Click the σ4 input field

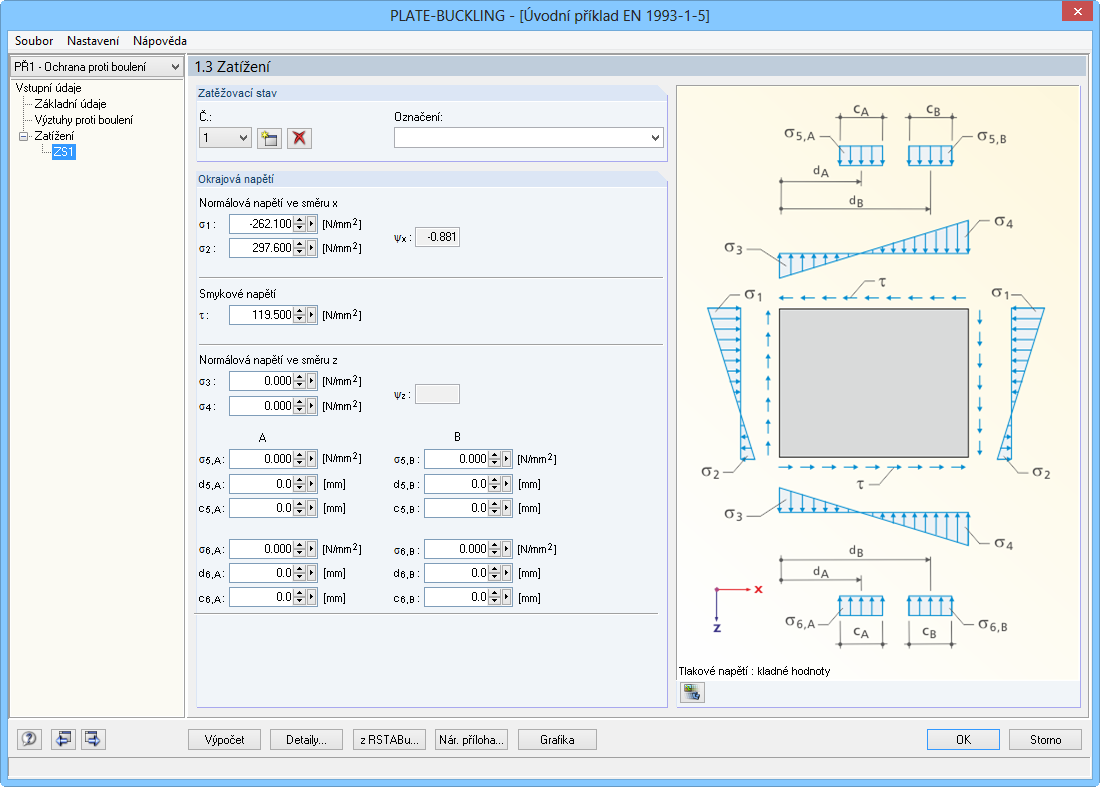pyautogui.click(x=262, y=406)
